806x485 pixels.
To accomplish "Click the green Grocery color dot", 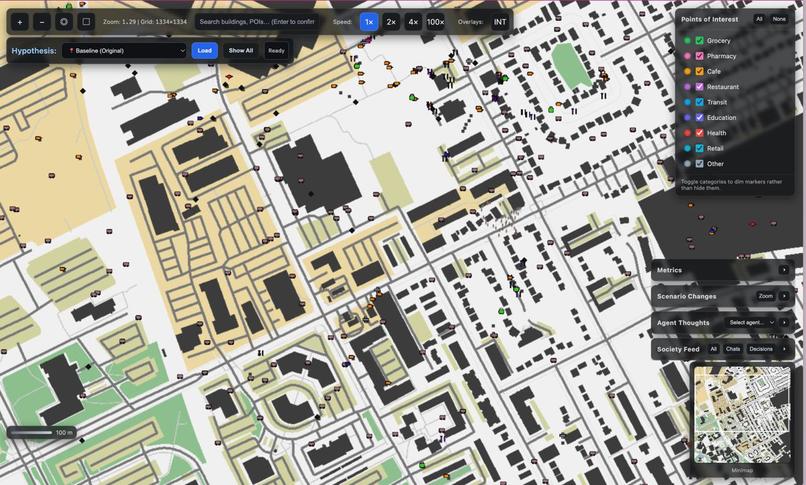I will [687, 41].
